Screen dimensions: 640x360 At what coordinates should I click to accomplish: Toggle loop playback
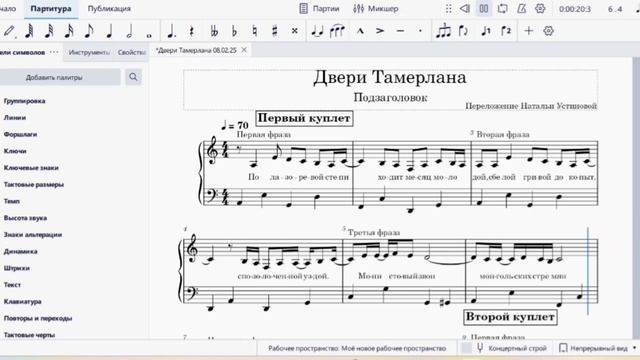point(503,9)
